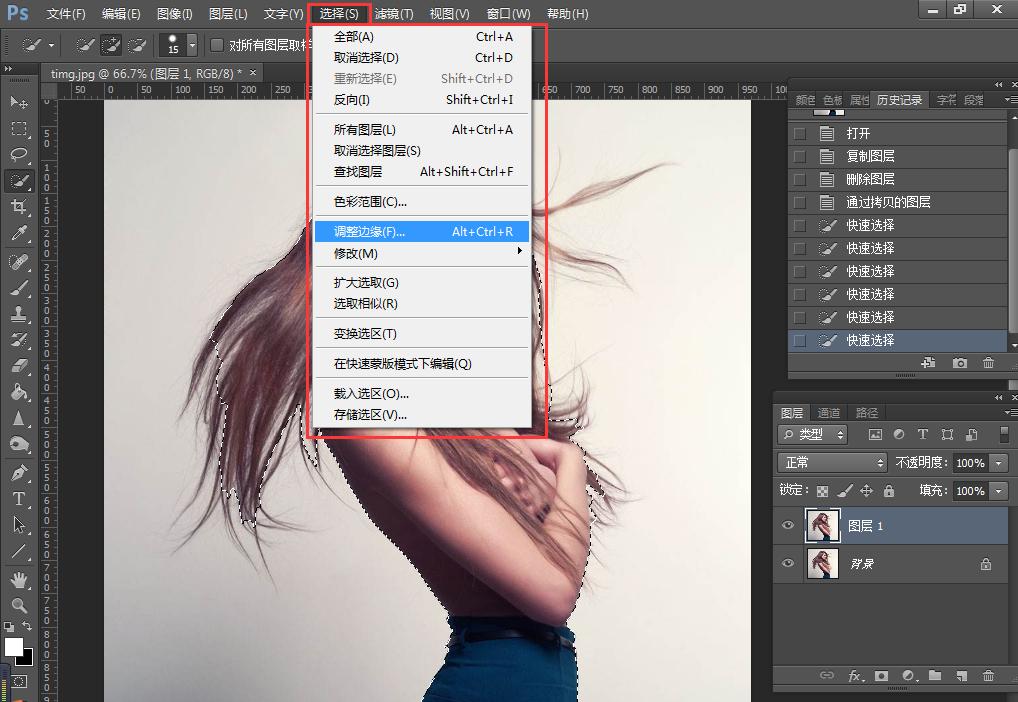Switch to the 通道 channels tab
The height and width of the screenshot is (702, 1018).
tap(828, 413)
